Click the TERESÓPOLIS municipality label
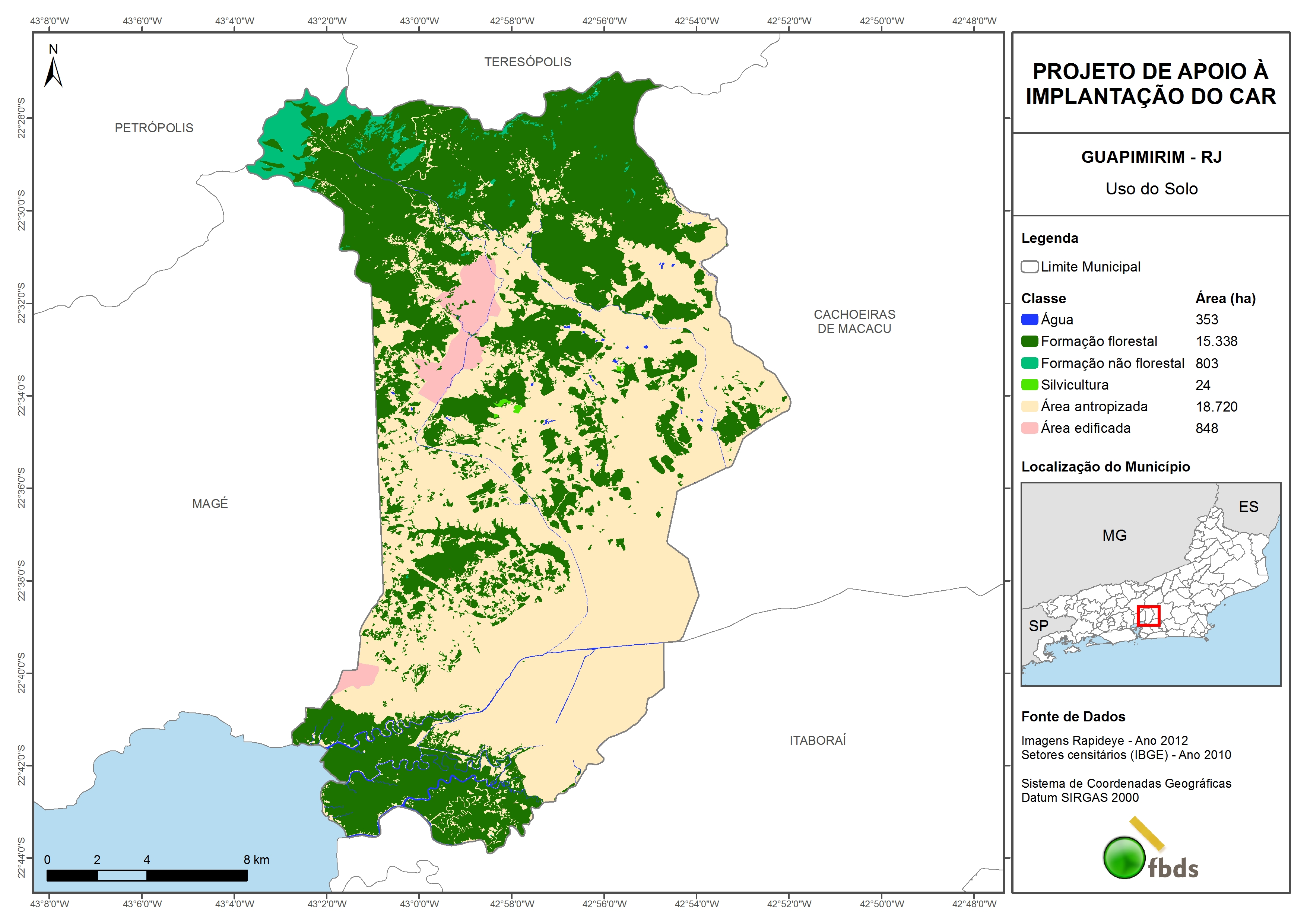1307x924 pixels. (x=527, y=62)
